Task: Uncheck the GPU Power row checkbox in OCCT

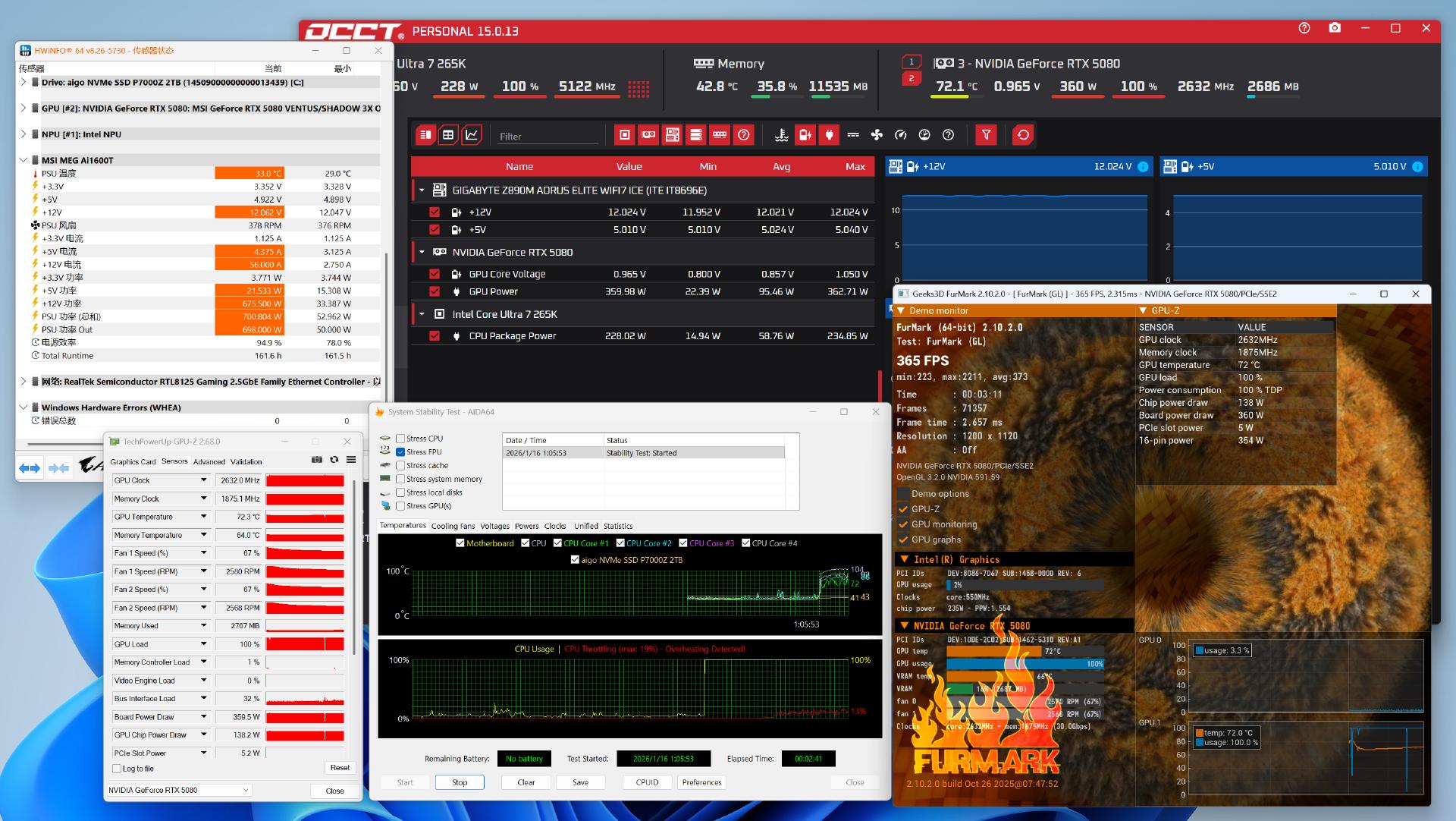Action: click(435, 291)
